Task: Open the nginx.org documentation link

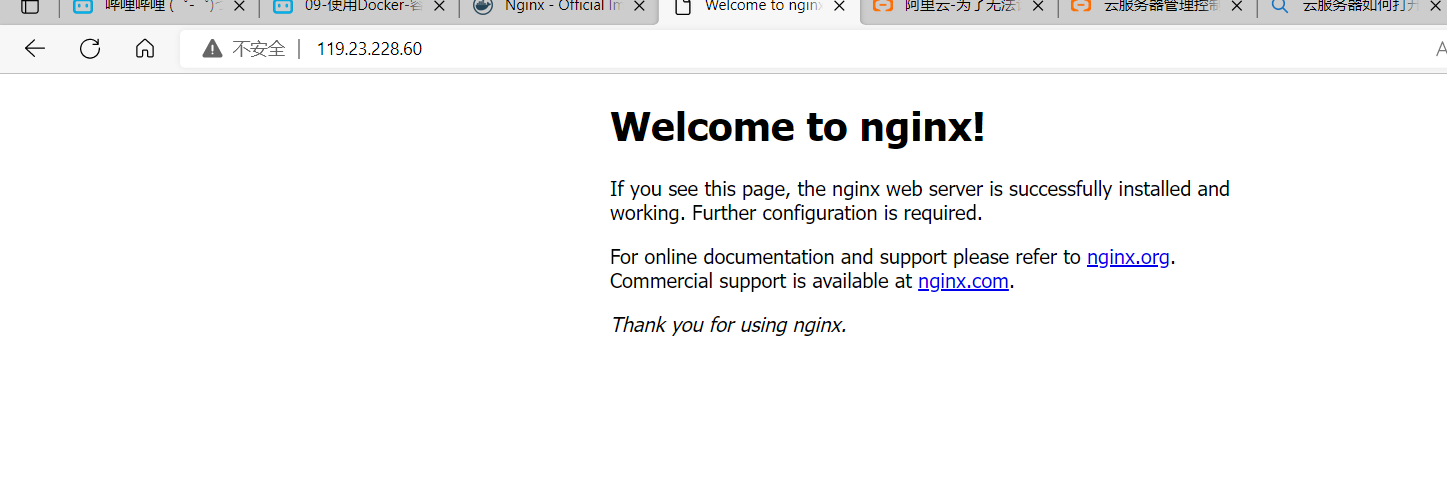Action: click(1128, 257)
